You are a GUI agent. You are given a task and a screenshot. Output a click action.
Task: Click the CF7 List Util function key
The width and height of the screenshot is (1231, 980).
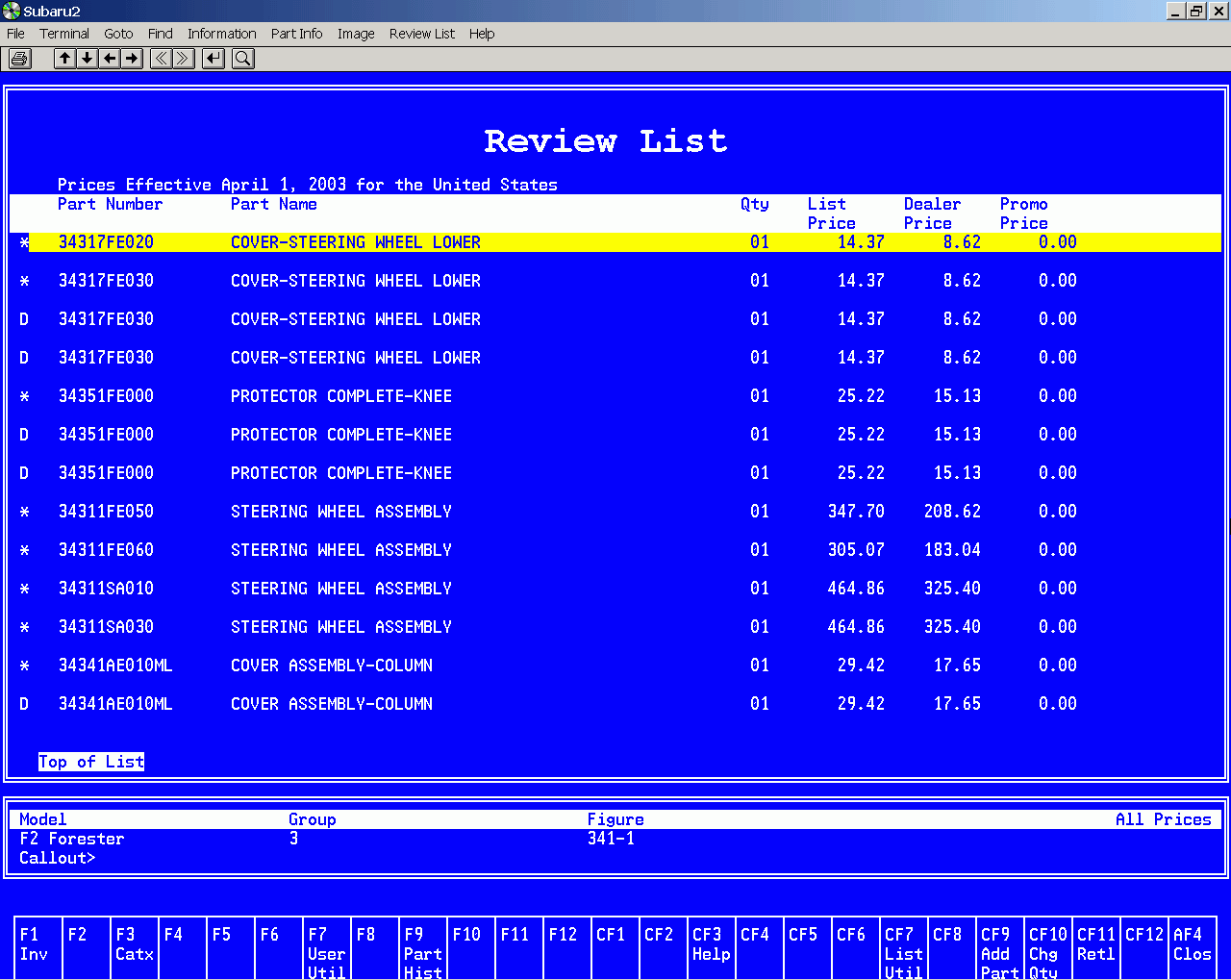point(904,948)
